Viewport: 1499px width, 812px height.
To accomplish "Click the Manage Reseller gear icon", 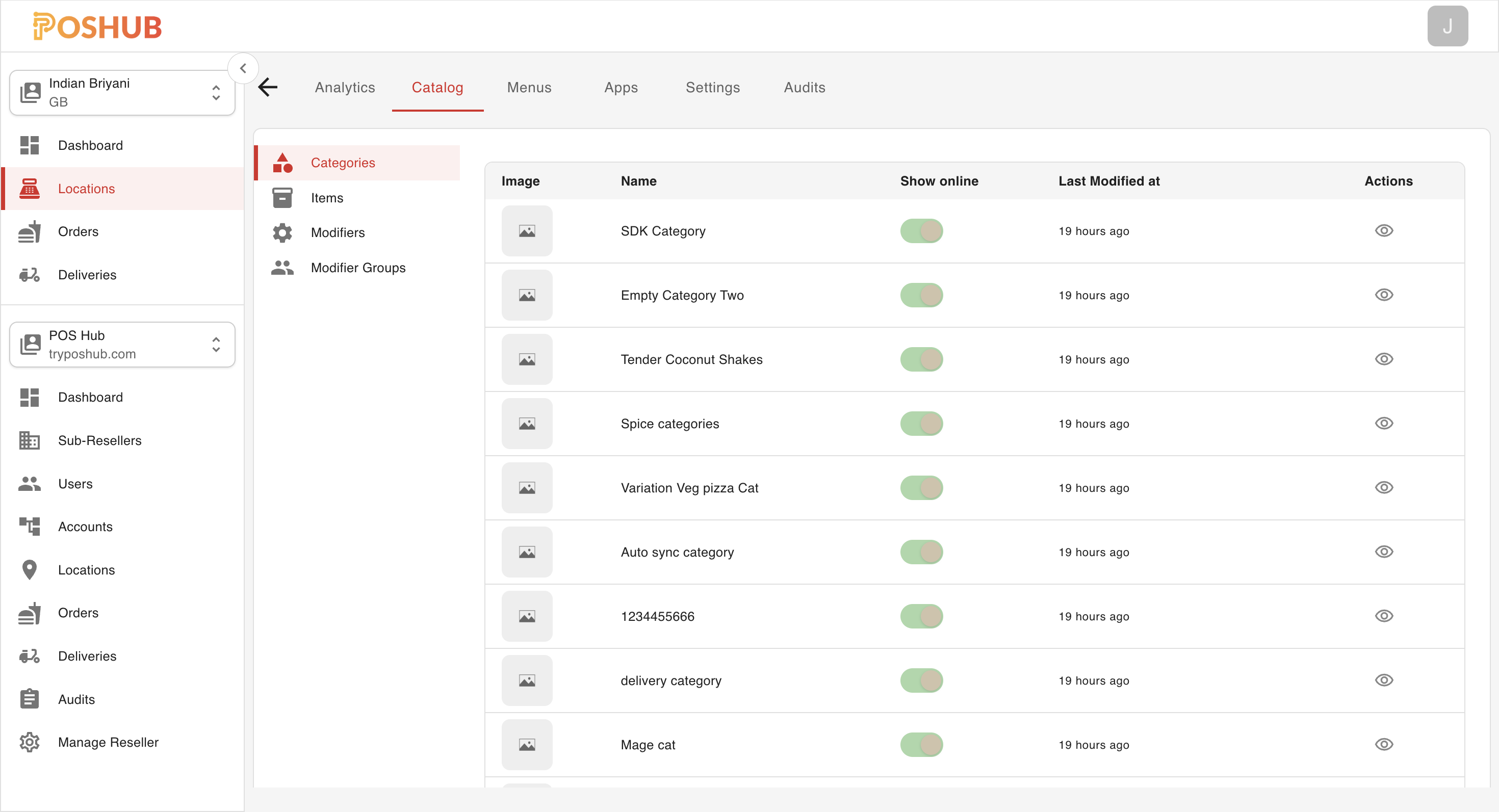I will [x=30, y=742].
